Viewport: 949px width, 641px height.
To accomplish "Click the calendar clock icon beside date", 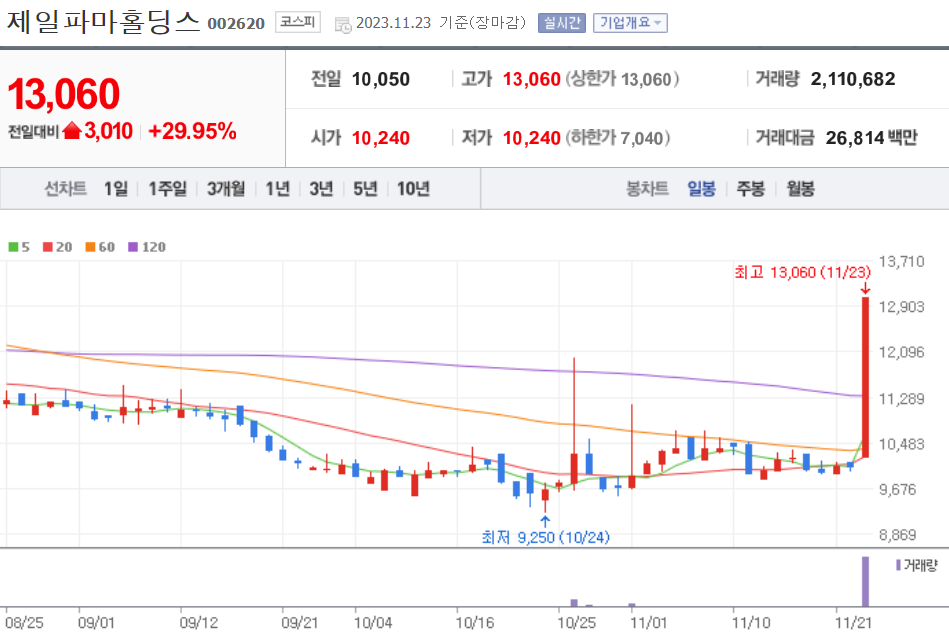I will tap(343, 25).
